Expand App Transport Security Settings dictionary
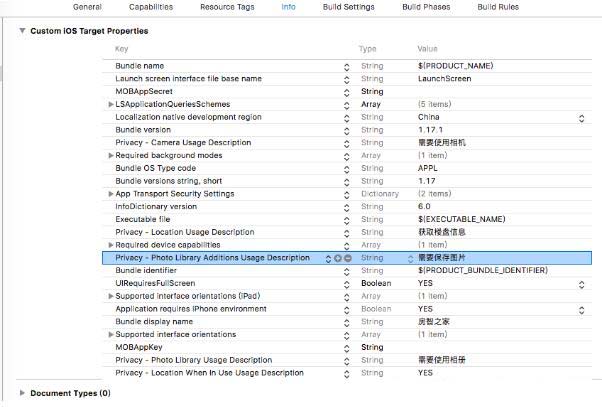 tap(111, 194)
